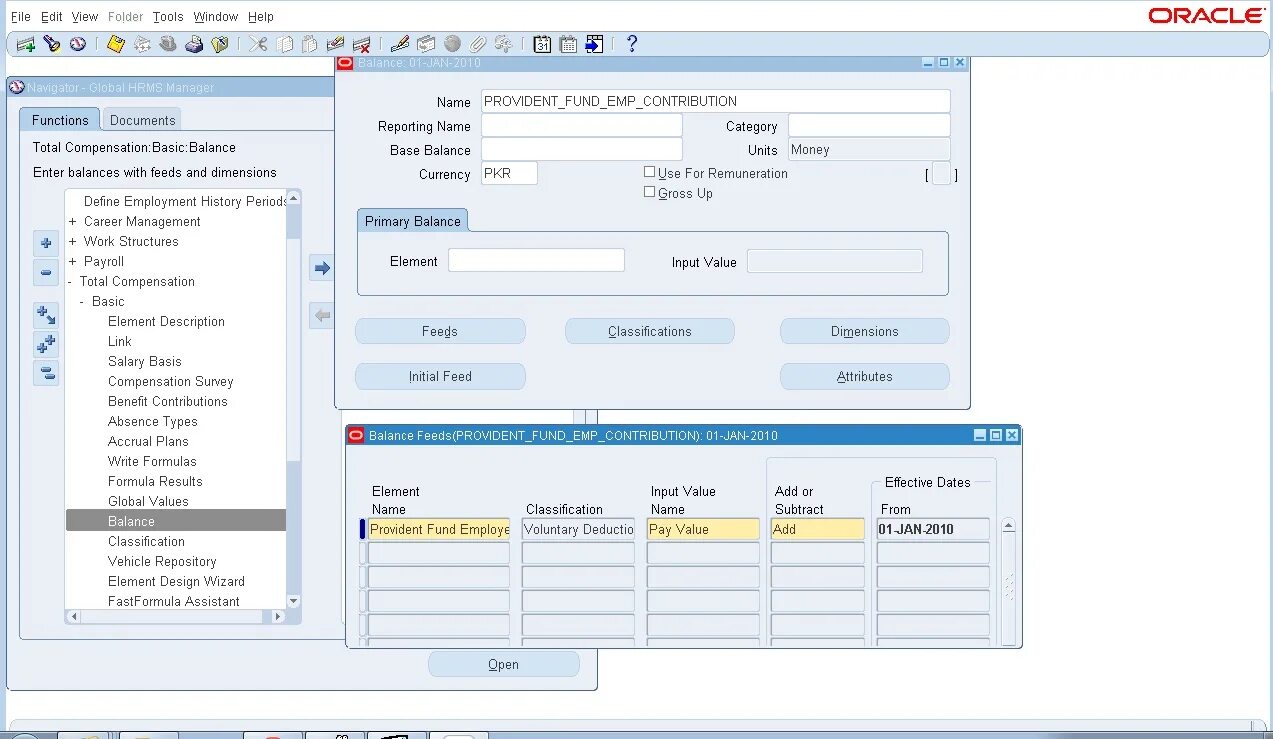1273x739 pixels.
Task: Click the Navigator function list vertical scrollbar
Action: (x=293, y=400)
